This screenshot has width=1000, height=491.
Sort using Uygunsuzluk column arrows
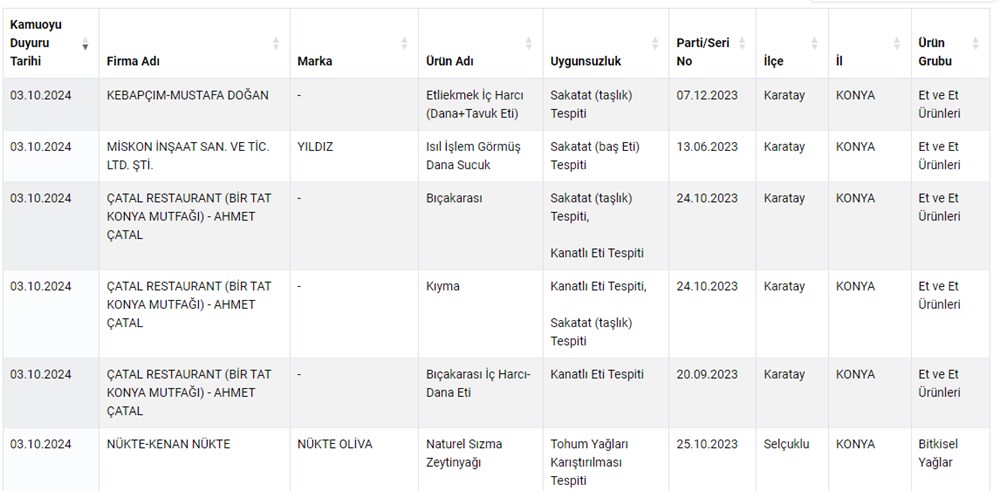[655, 44]
